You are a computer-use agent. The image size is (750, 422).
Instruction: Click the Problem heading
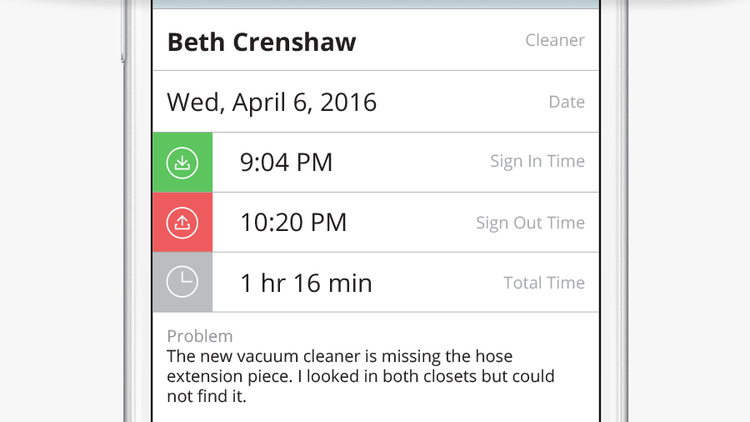[200, 336]
